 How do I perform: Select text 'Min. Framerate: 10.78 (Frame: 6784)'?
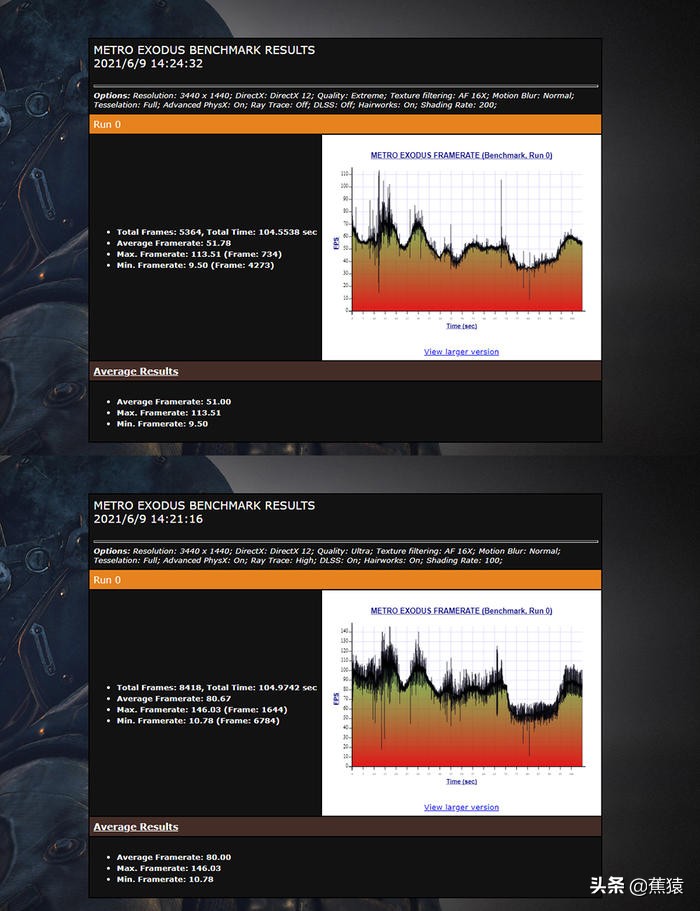[x=198, y=720]
